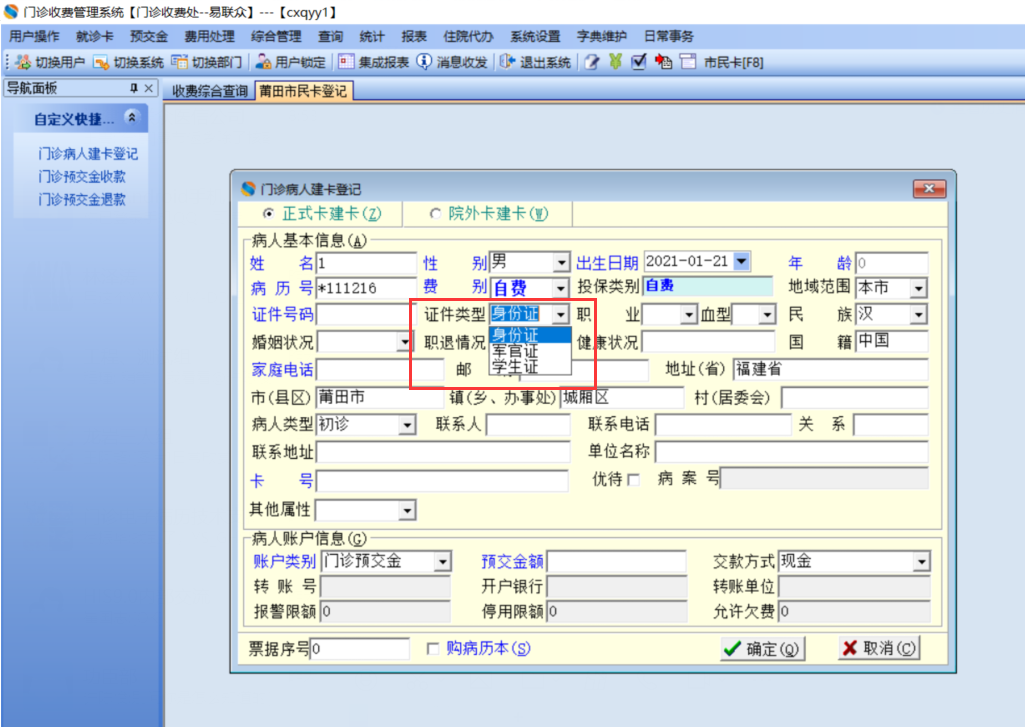
Task: Open the 病人类型 dropdown showing 初诊
Action: 407,425
